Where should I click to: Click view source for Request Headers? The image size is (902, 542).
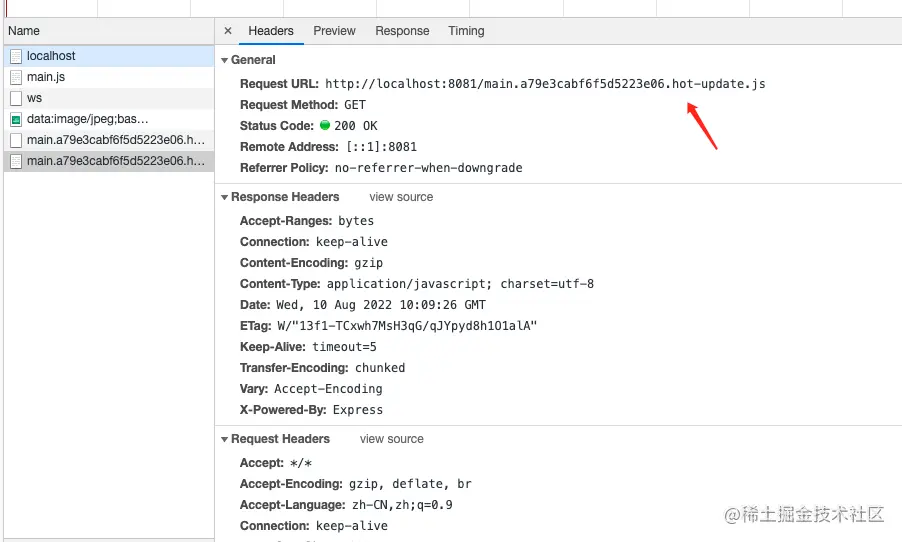[392, 439]
